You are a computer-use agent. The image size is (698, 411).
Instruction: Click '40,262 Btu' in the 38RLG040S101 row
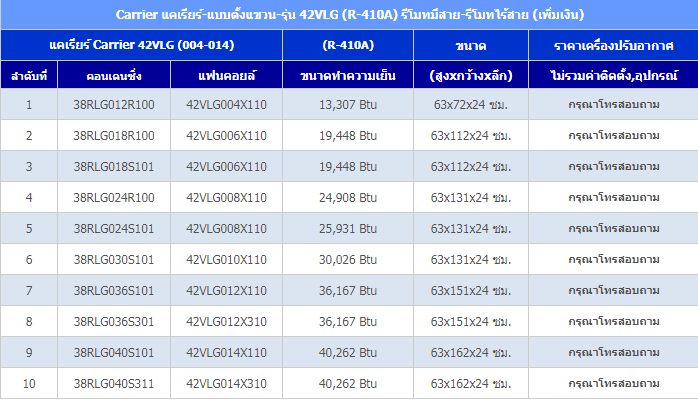point(348,352)
